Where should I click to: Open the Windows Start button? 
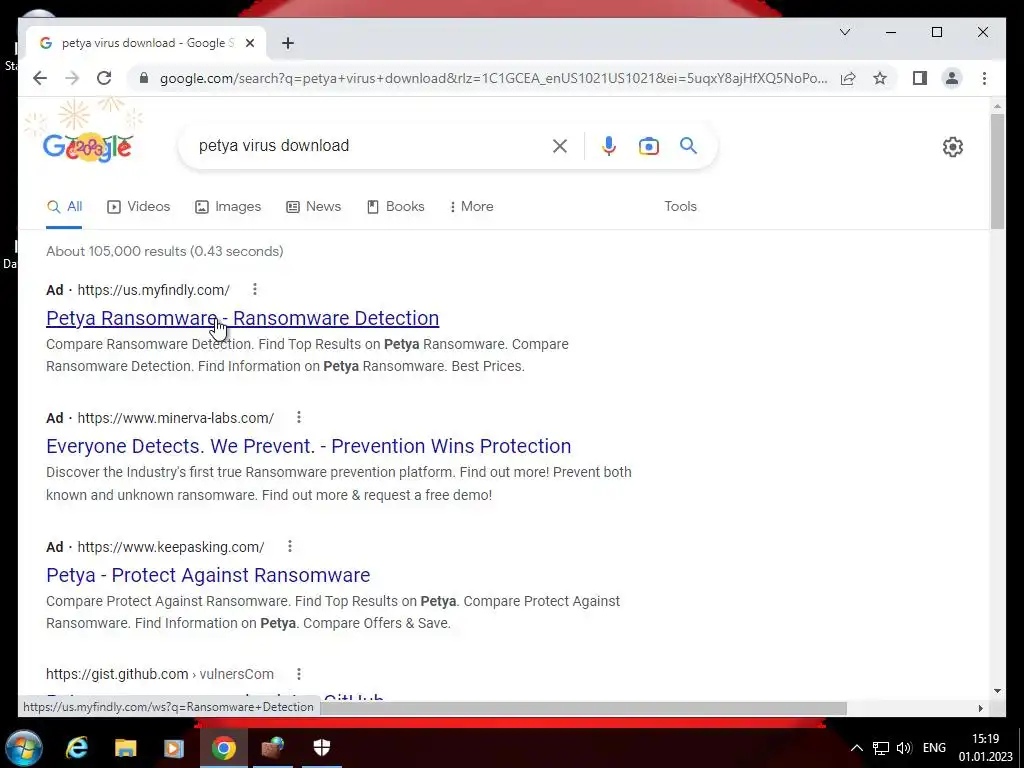click(24, 748)
